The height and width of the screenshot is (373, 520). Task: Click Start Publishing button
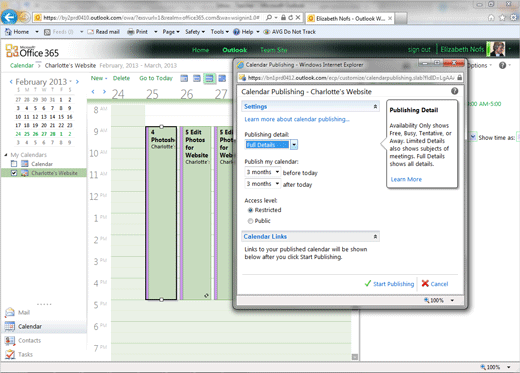click(389, 284)
